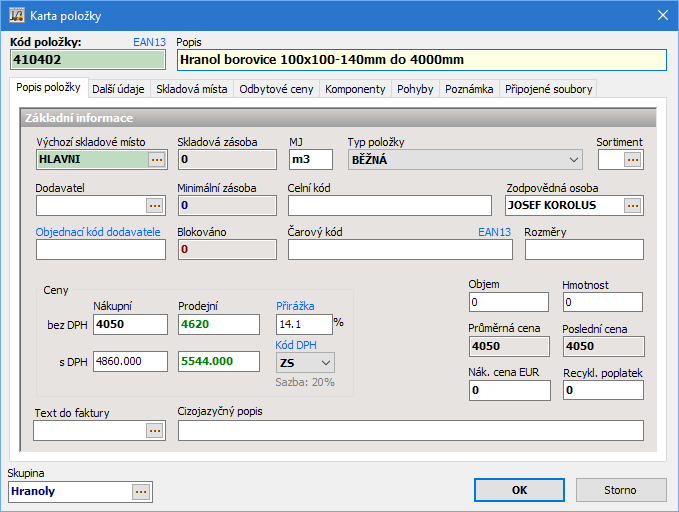The height and width of the screenshot is (512, 679).
Task: Click the Rozměry input field
Action: click(x=584, y=250)
